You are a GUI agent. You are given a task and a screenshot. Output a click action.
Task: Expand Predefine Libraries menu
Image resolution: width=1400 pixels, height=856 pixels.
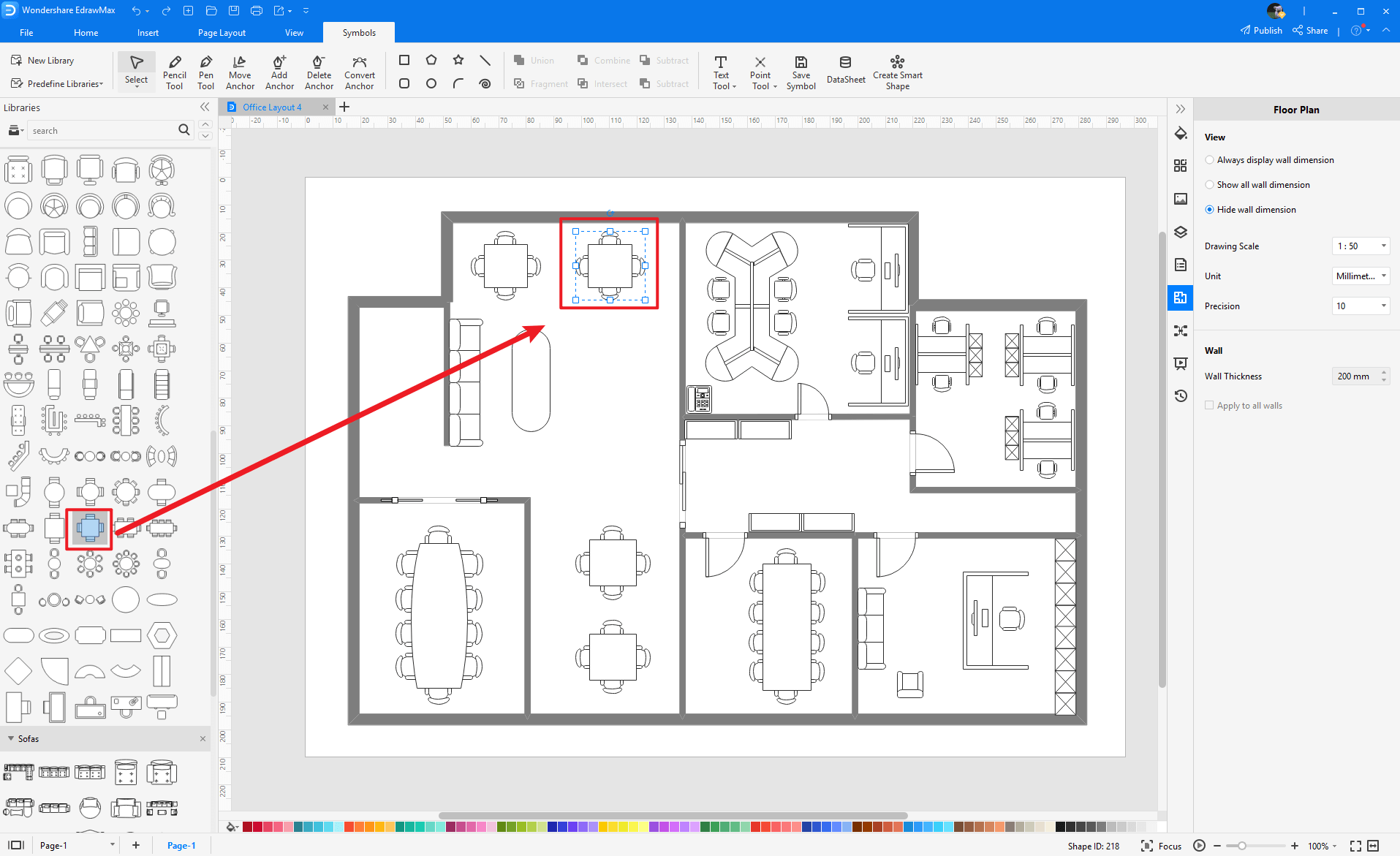coord(58,84)
